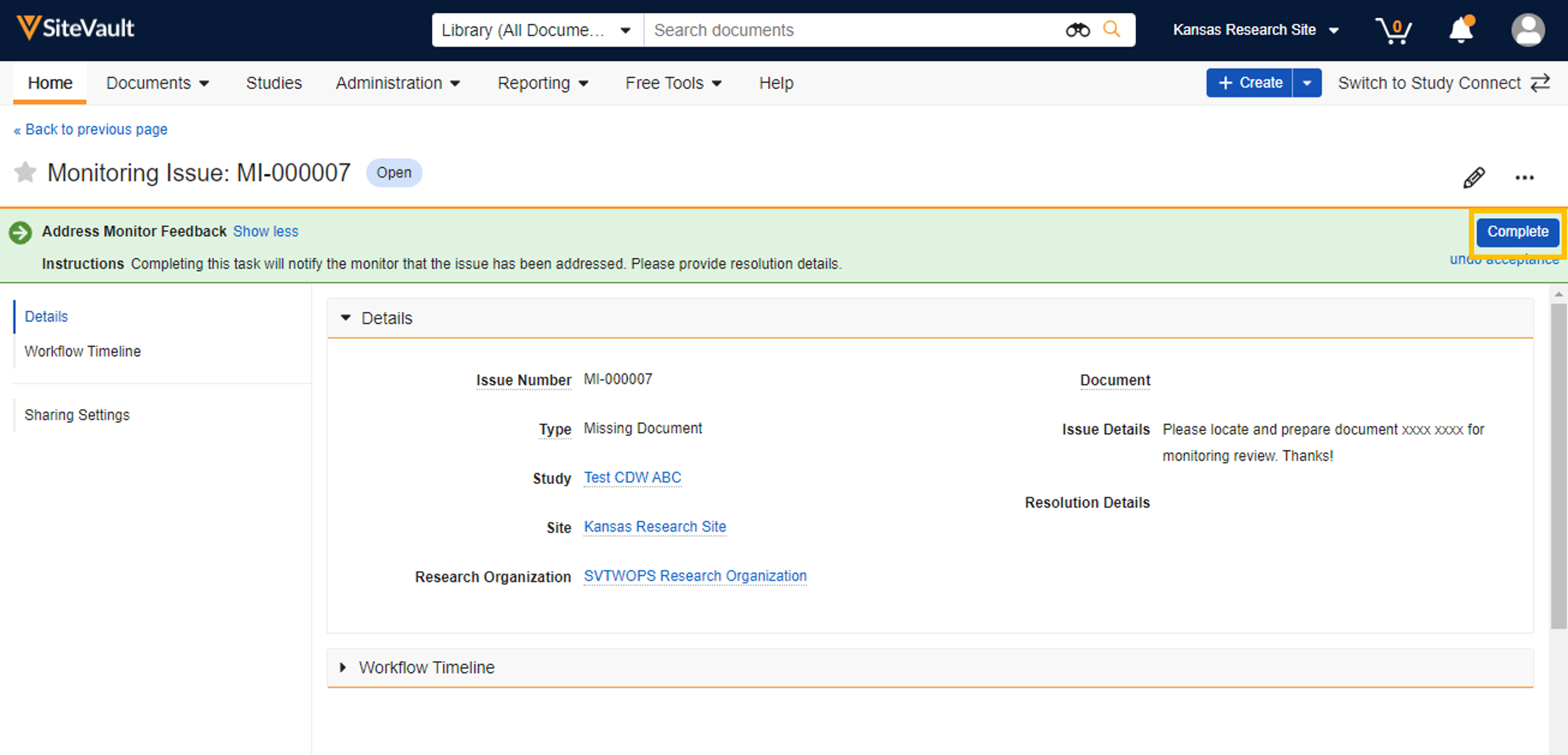Open the notifications bell

pos(1460,30)
